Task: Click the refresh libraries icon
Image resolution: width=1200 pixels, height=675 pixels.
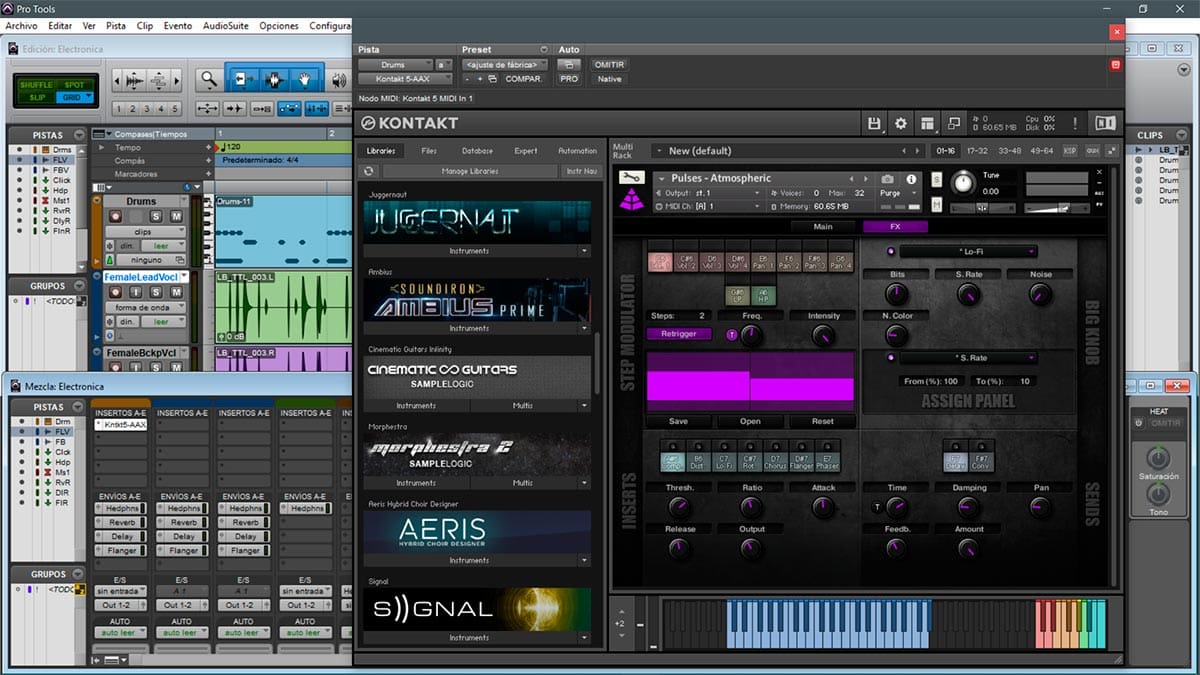Action: pyautogui.click(x=369, y=171)
